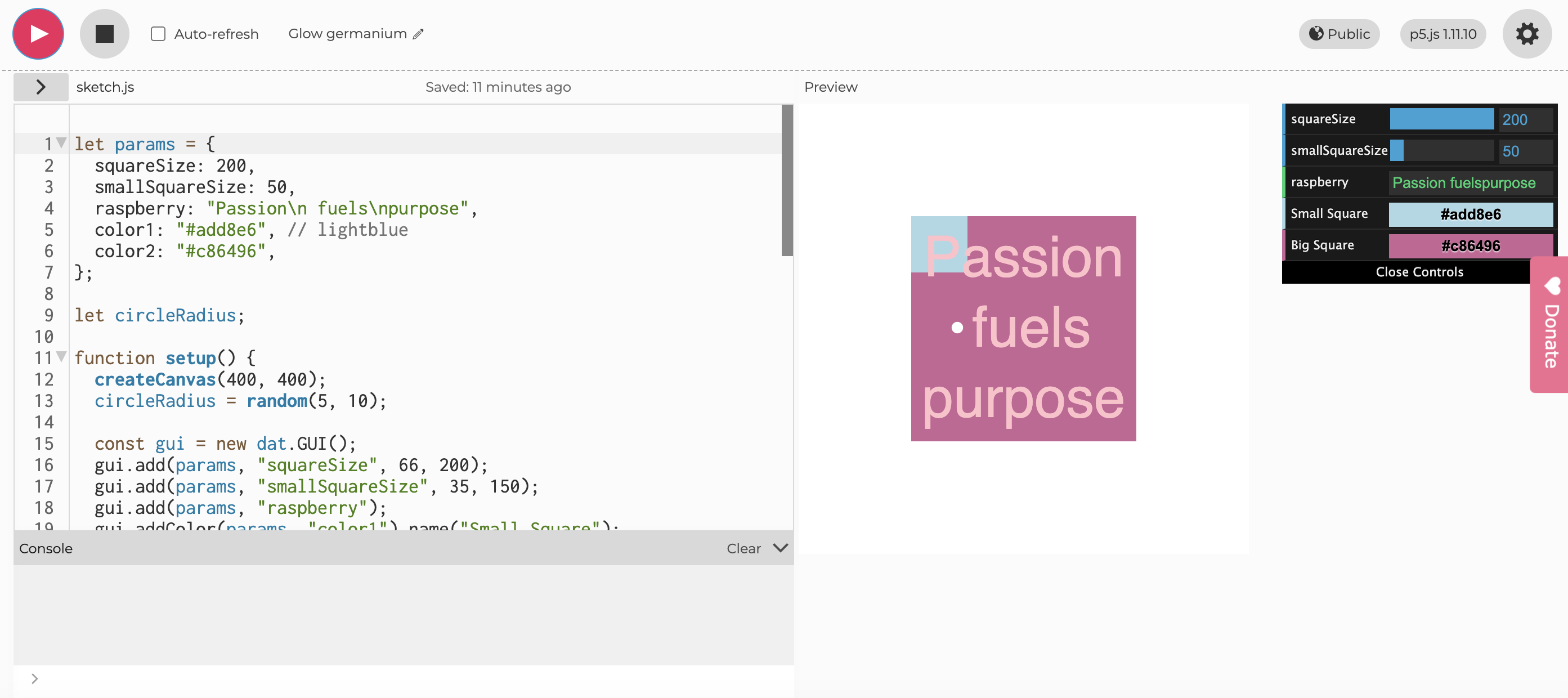This screenshot has height=698, width=1568.
Task: Fold the params object at line 1
Action: [x=61, y=143]
